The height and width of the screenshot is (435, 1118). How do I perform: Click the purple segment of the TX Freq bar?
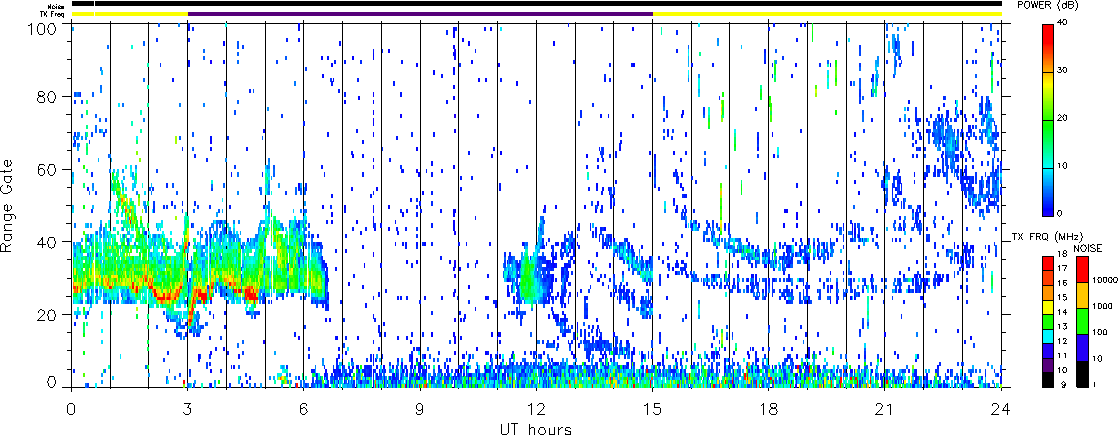pos(419,14)
